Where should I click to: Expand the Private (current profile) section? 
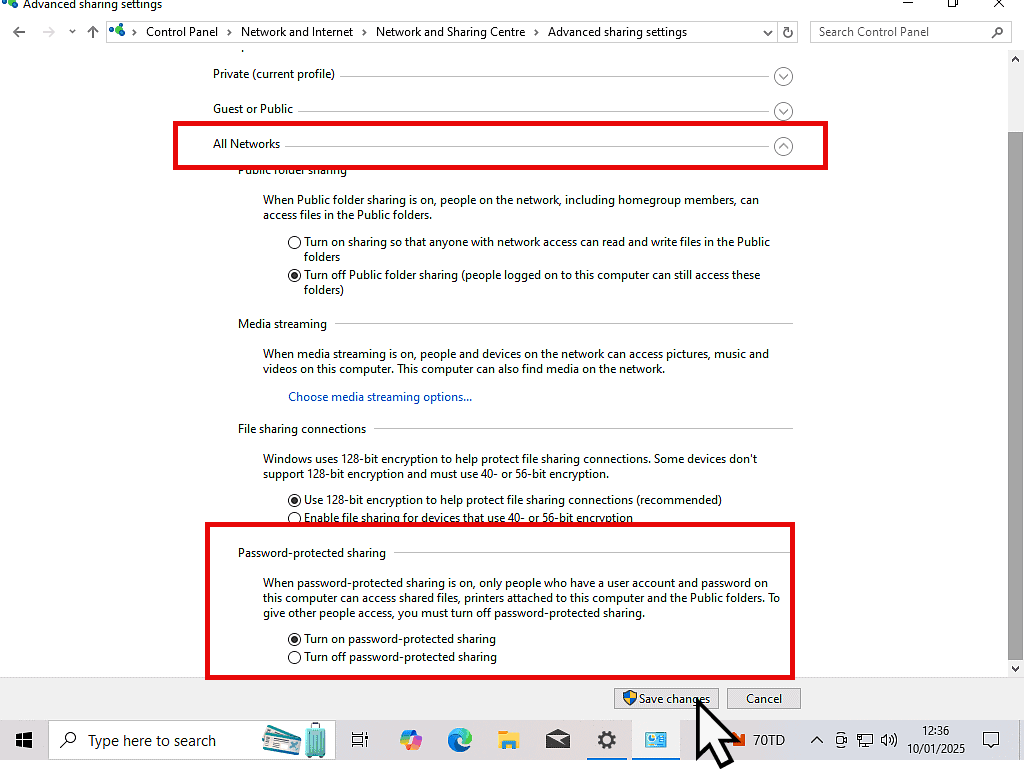point(783,76)
